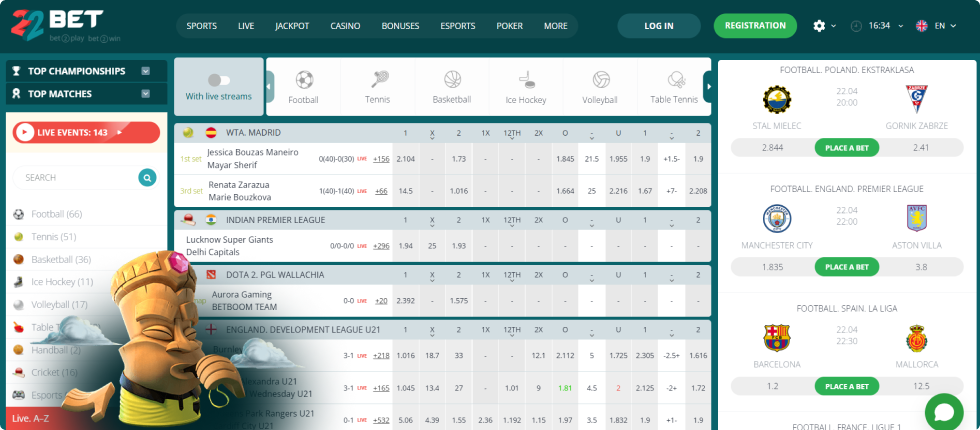Select odds 2.392 for Aurora Gaming
The width and height of the screenshot is (980, 430).
(405, 301)
